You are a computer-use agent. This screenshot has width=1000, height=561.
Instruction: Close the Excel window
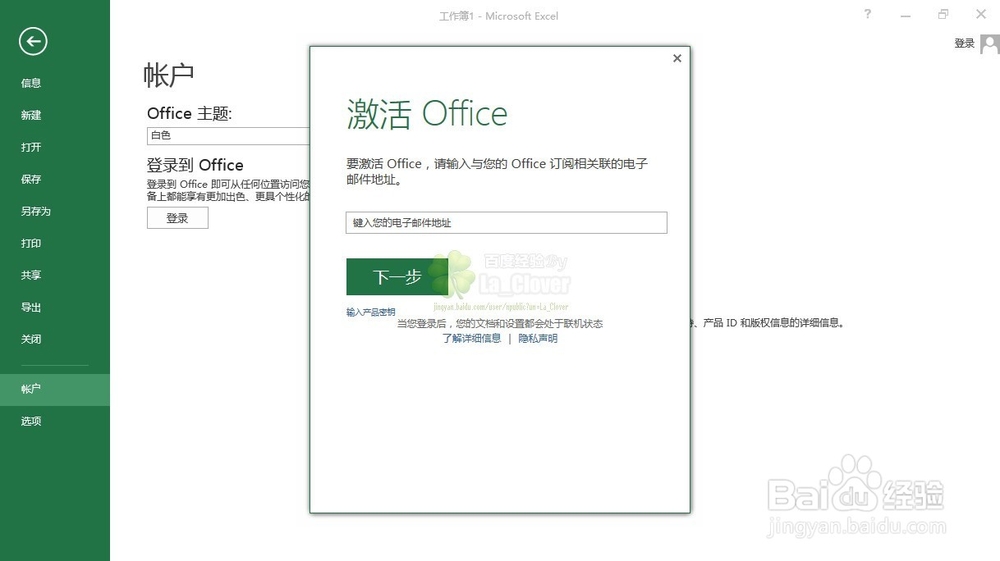[x=981, y=14]
